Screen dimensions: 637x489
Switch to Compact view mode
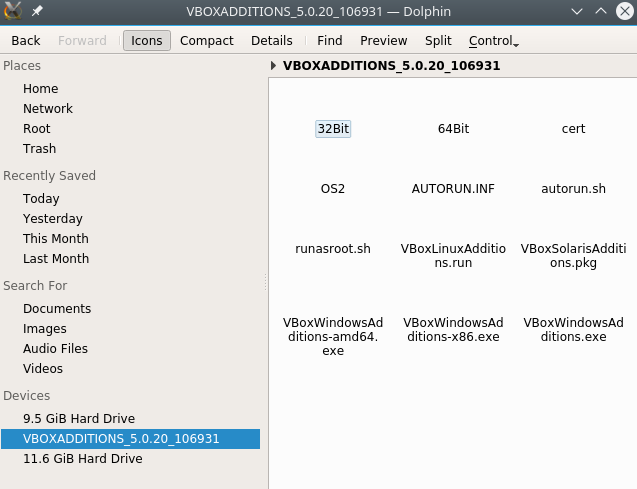[206, 41]
